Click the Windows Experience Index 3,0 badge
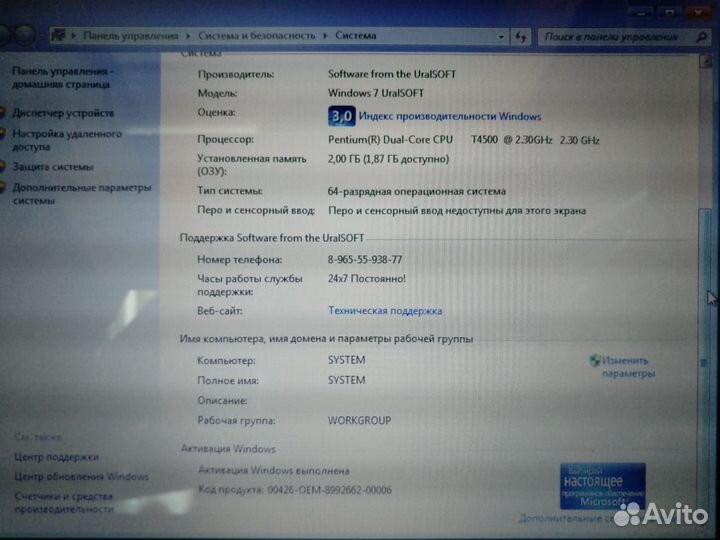 [x=342, y=116]
